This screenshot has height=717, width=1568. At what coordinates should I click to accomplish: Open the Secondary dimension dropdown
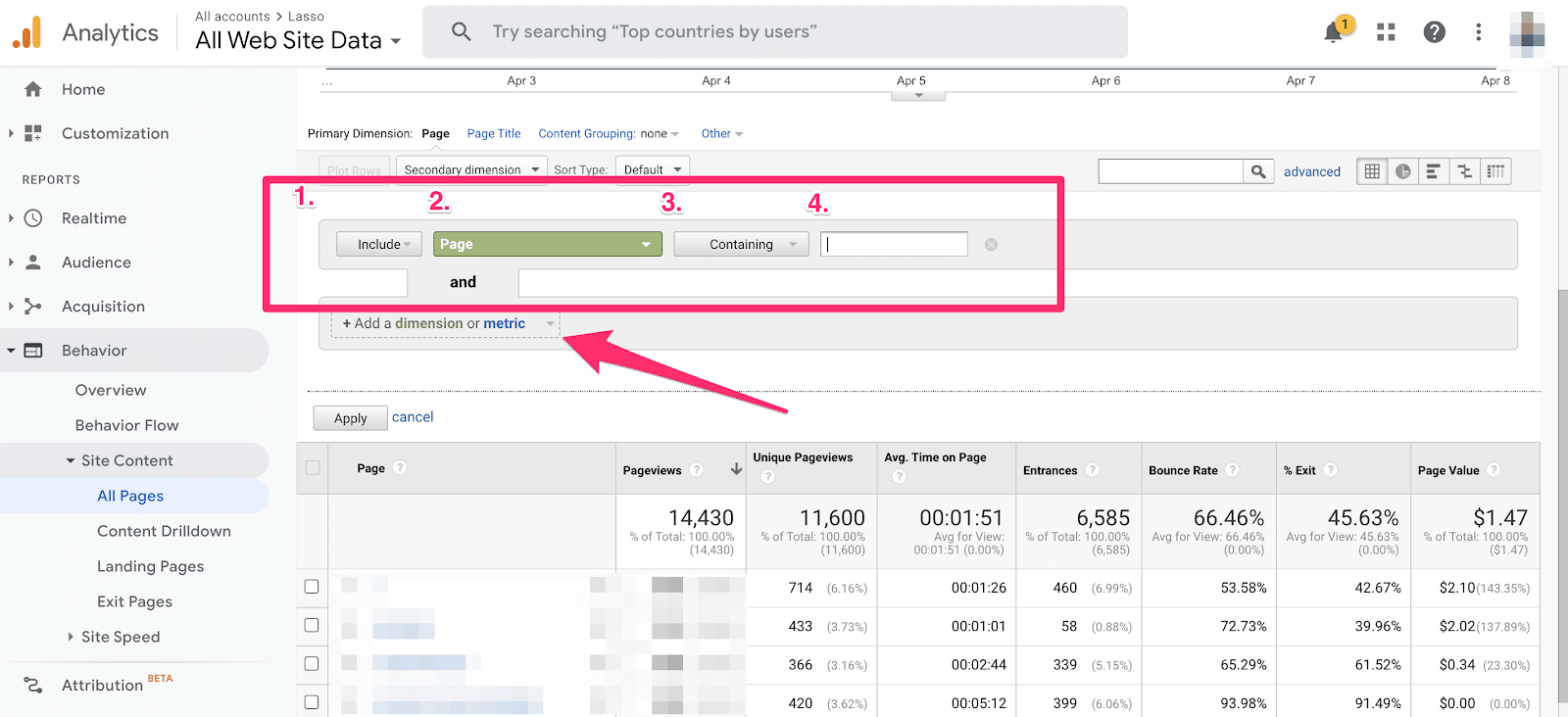[x=471, y=169]
